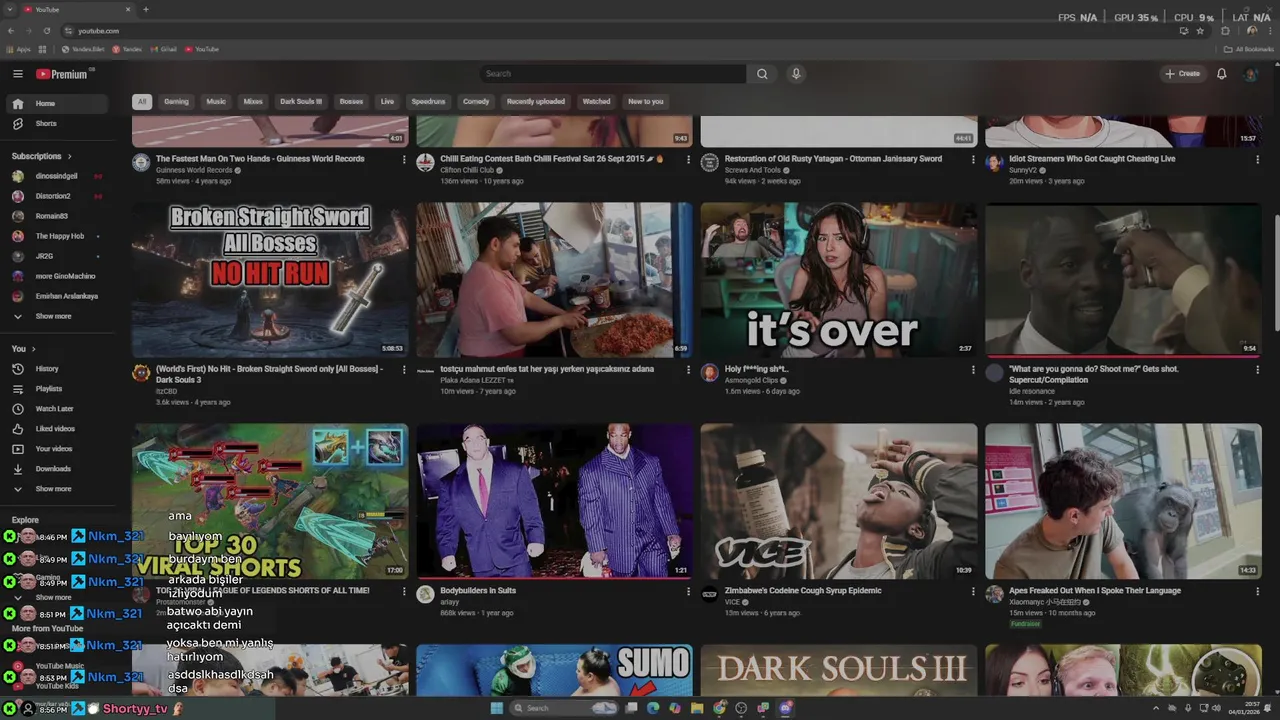Click the search magnifier button
1280x720 pixels.
[762, 74]
